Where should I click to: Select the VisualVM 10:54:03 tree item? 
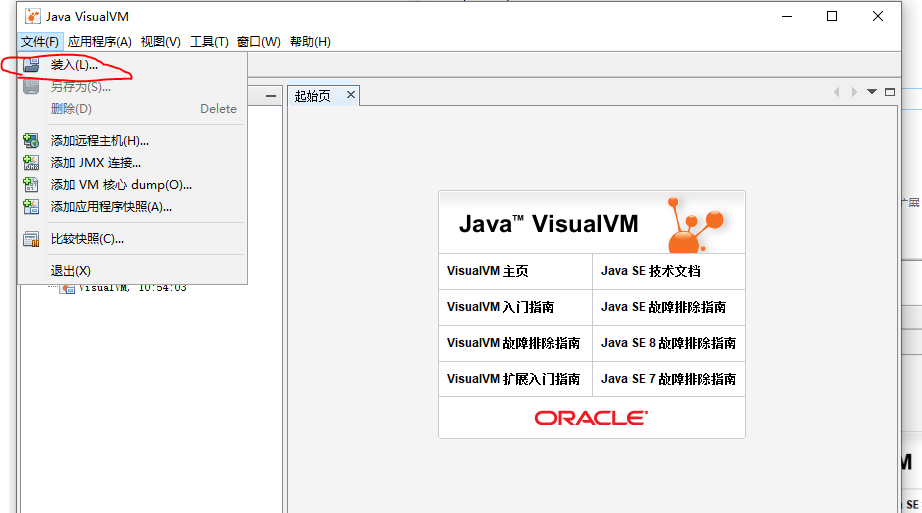132,288
